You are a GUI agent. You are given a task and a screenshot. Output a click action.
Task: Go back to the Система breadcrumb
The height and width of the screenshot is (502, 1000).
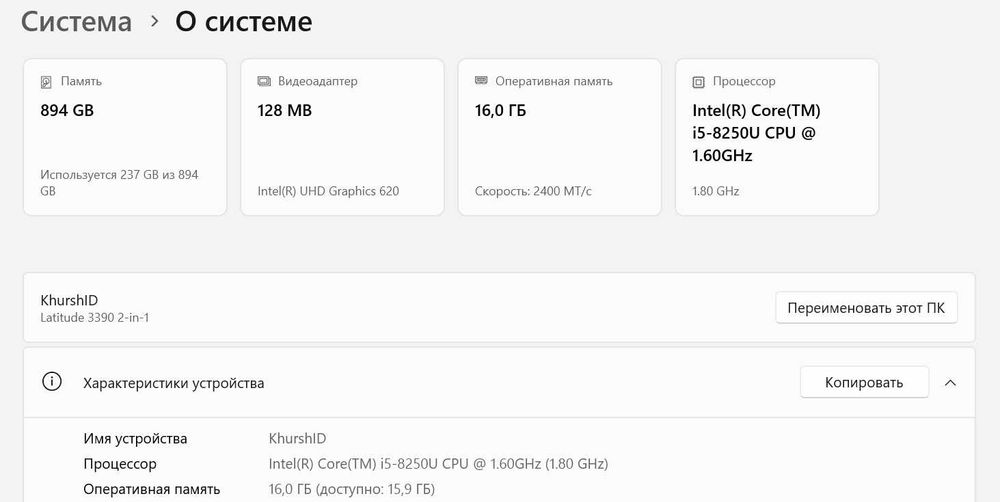(x=76, y=21)
